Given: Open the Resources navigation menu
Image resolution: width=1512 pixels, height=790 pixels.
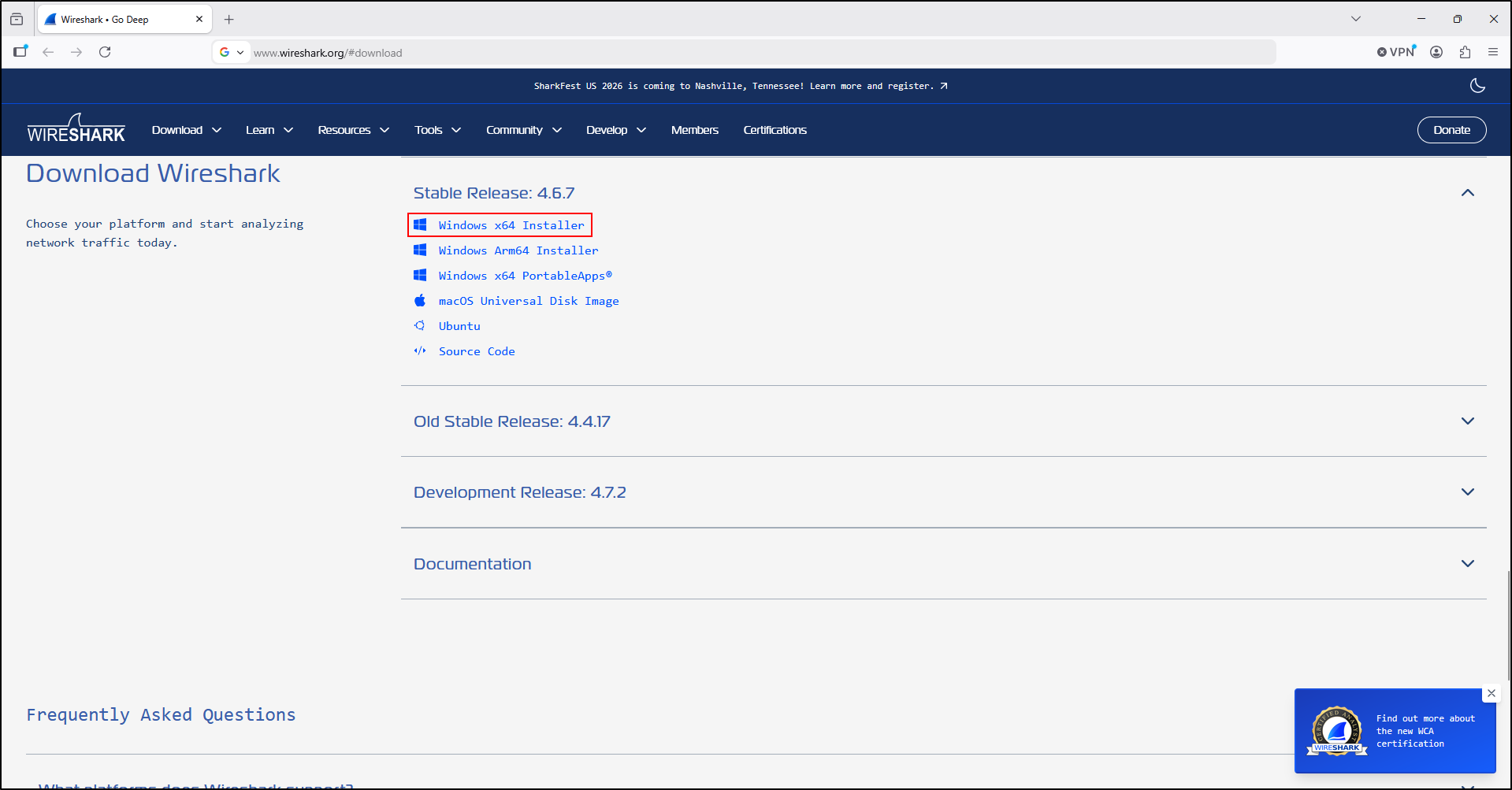Looking at the screenshot, I should click(x=354, y=130).
